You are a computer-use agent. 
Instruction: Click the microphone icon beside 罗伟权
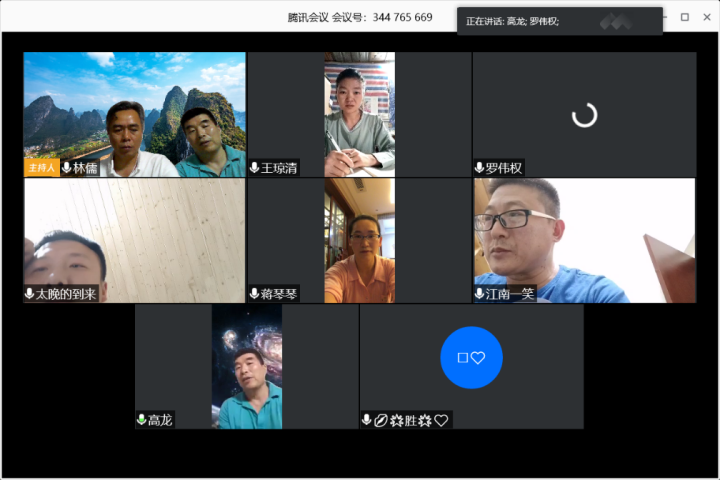(x=480, y=168)
